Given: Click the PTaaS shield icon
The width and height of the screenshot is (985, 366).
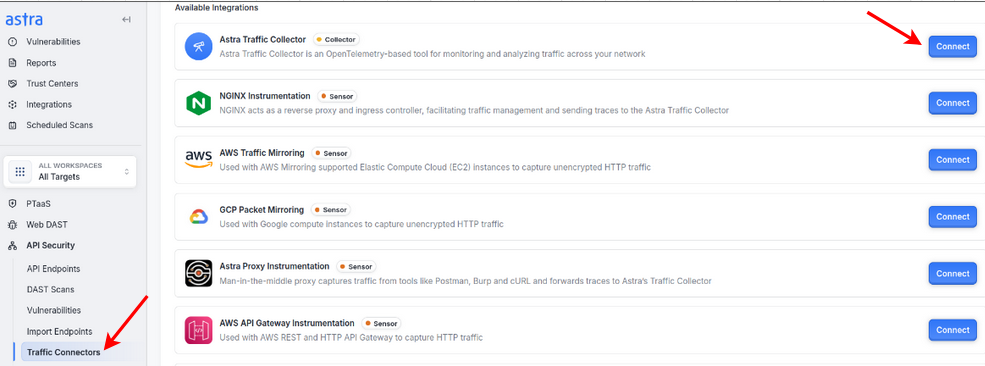Looking at the screenshot, I should pos(12,204).
